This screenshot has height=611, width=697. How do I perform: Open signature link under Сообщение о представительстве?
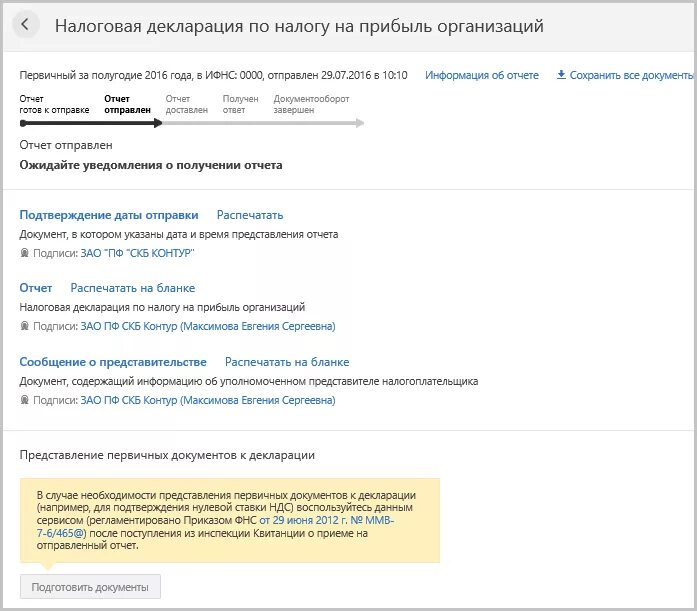pos(208,400)
